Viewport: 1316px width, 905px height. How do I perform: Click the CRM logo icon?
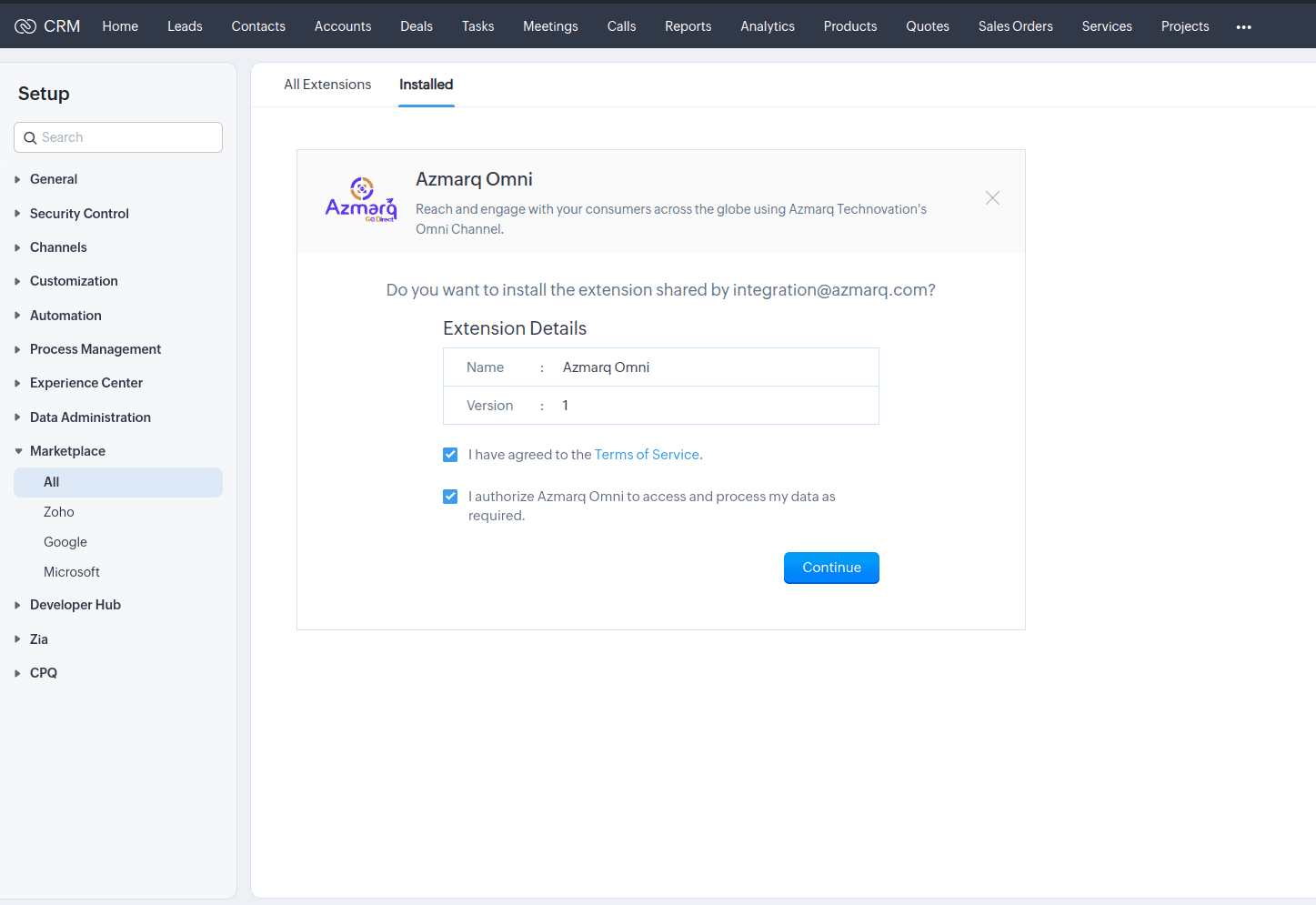tap(25, 26)
